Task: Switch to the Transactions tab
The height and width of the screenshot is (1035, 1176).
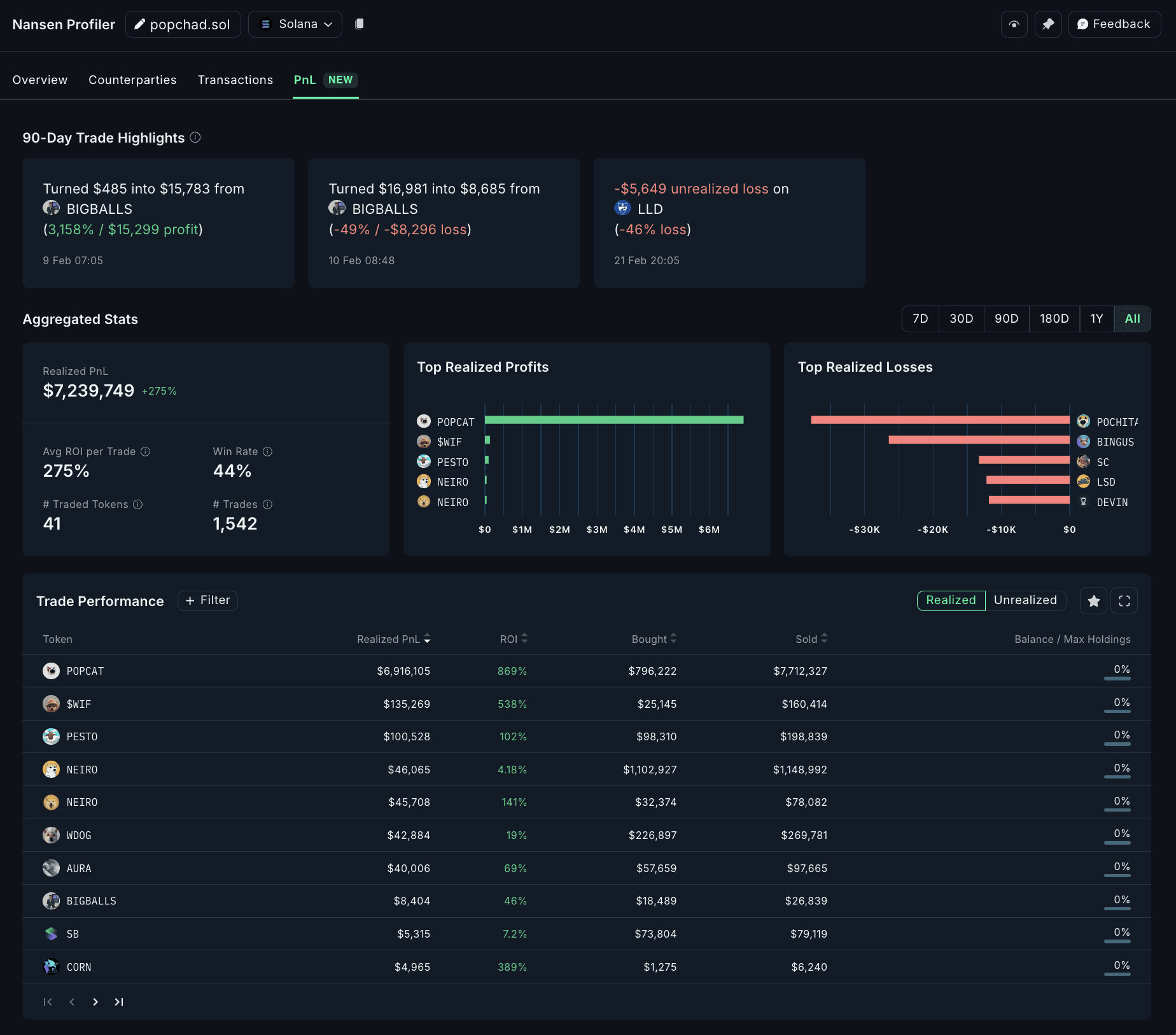Action: 235,80
